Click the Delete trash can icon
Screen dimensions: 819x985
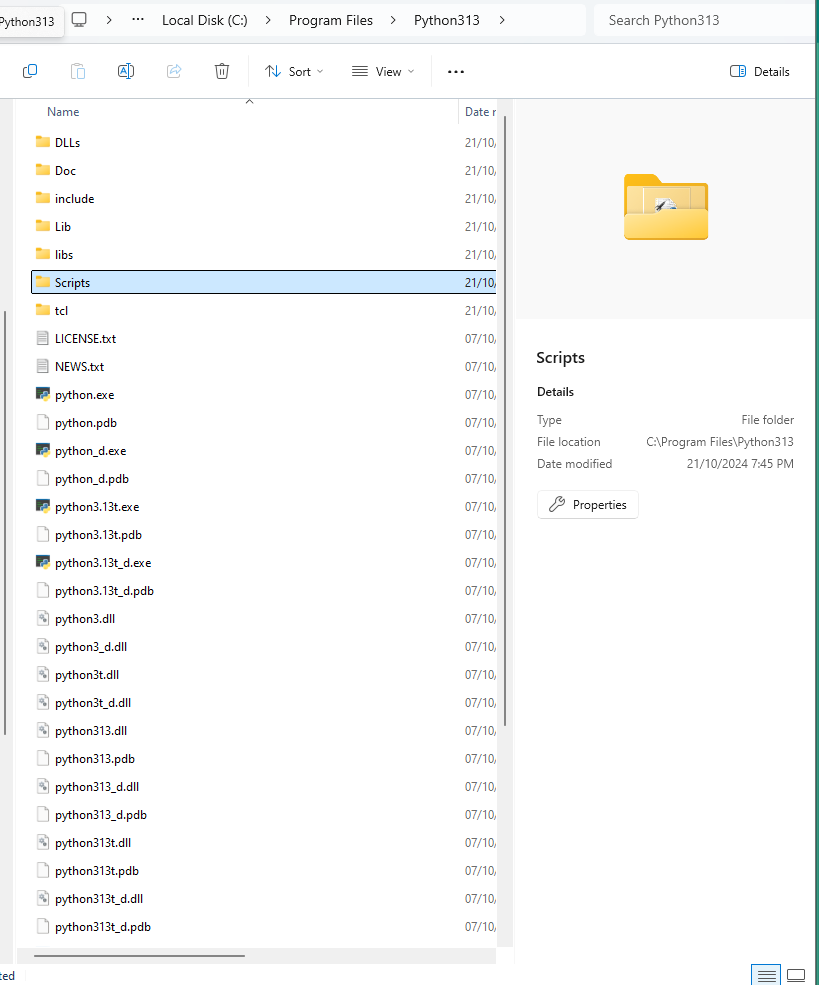pos(222,71)
